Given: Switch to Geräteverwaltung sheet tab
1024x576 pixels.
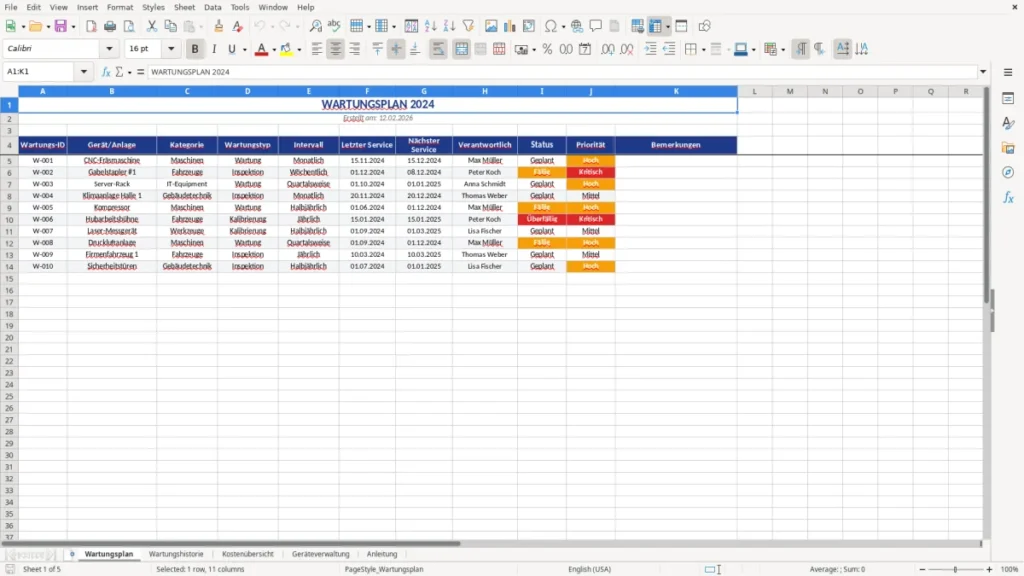Looking at the screenshot, I should (321, 554).
